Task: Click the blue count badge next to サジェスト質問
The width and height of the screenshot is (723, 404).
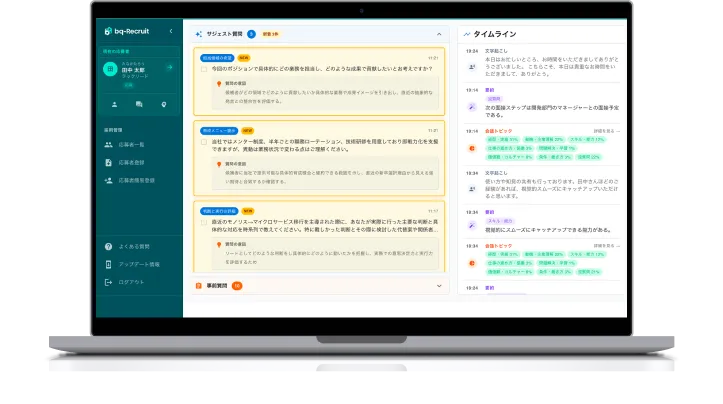Action: click(251, 34)
